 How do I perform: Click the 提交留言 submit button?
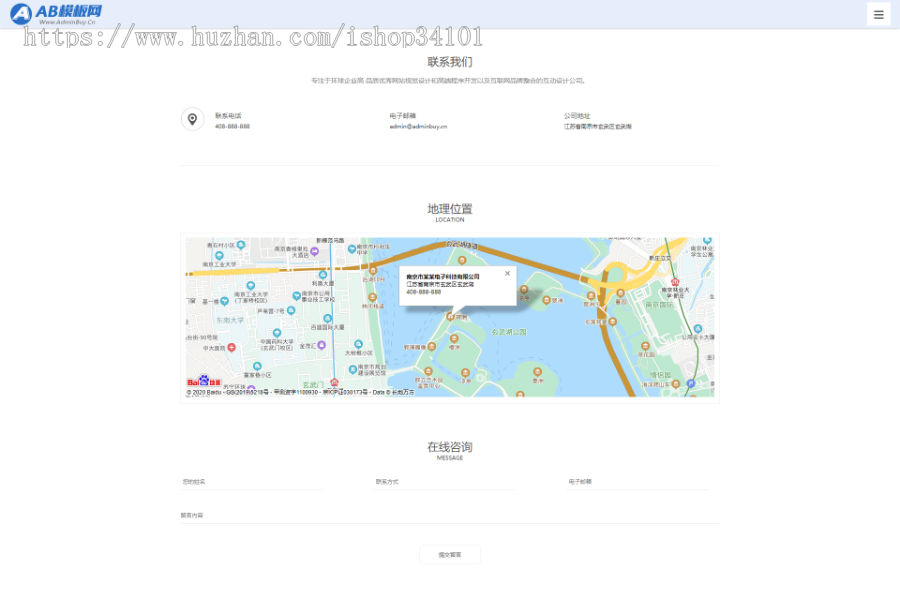pos(450,555)
